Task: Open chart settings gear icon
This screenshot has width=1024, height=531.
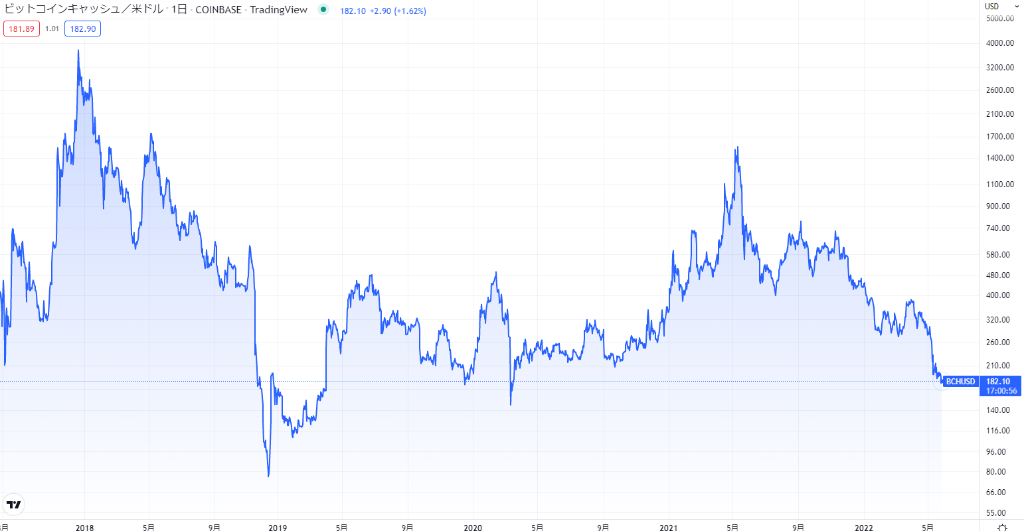Action: point(1002,527)
